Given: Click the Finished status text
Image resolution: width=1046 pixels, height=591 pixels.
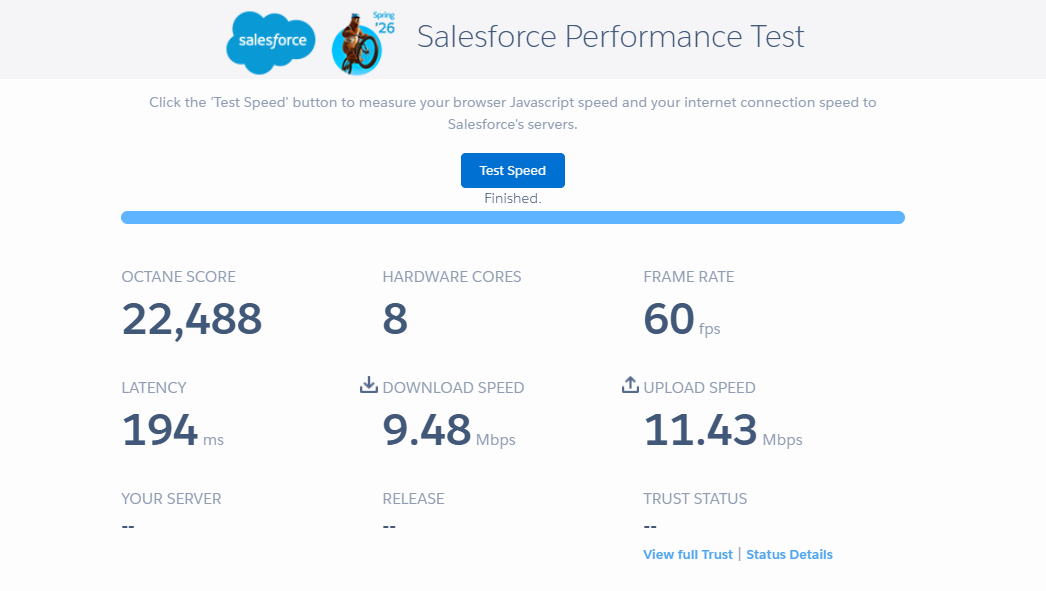Looking at the screenshot, I should 513,198.
